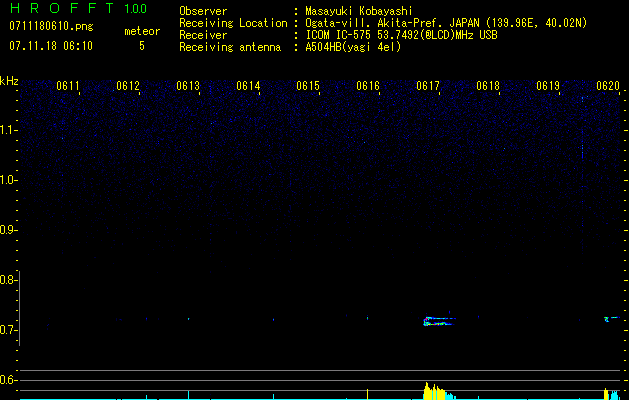629x400 pixels.
Task: Click the 0612 time marker
Action: 128,86
